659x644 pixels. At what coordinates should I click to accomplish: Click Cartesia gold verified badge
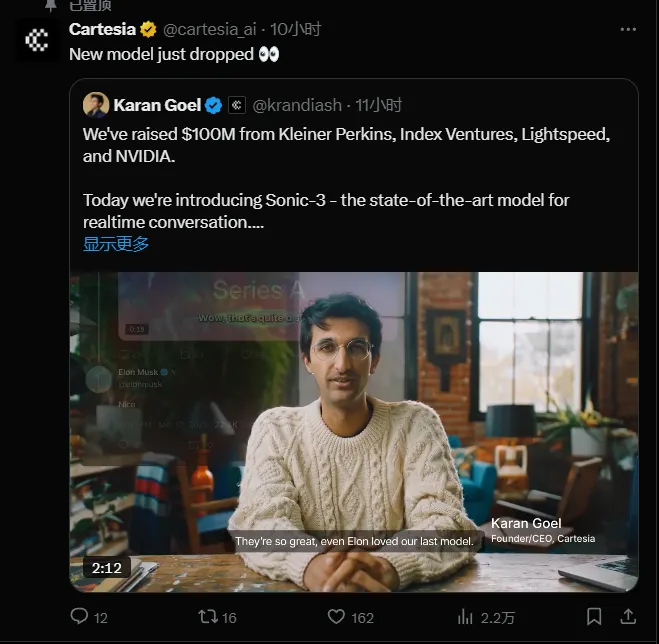tap(148, 30)
